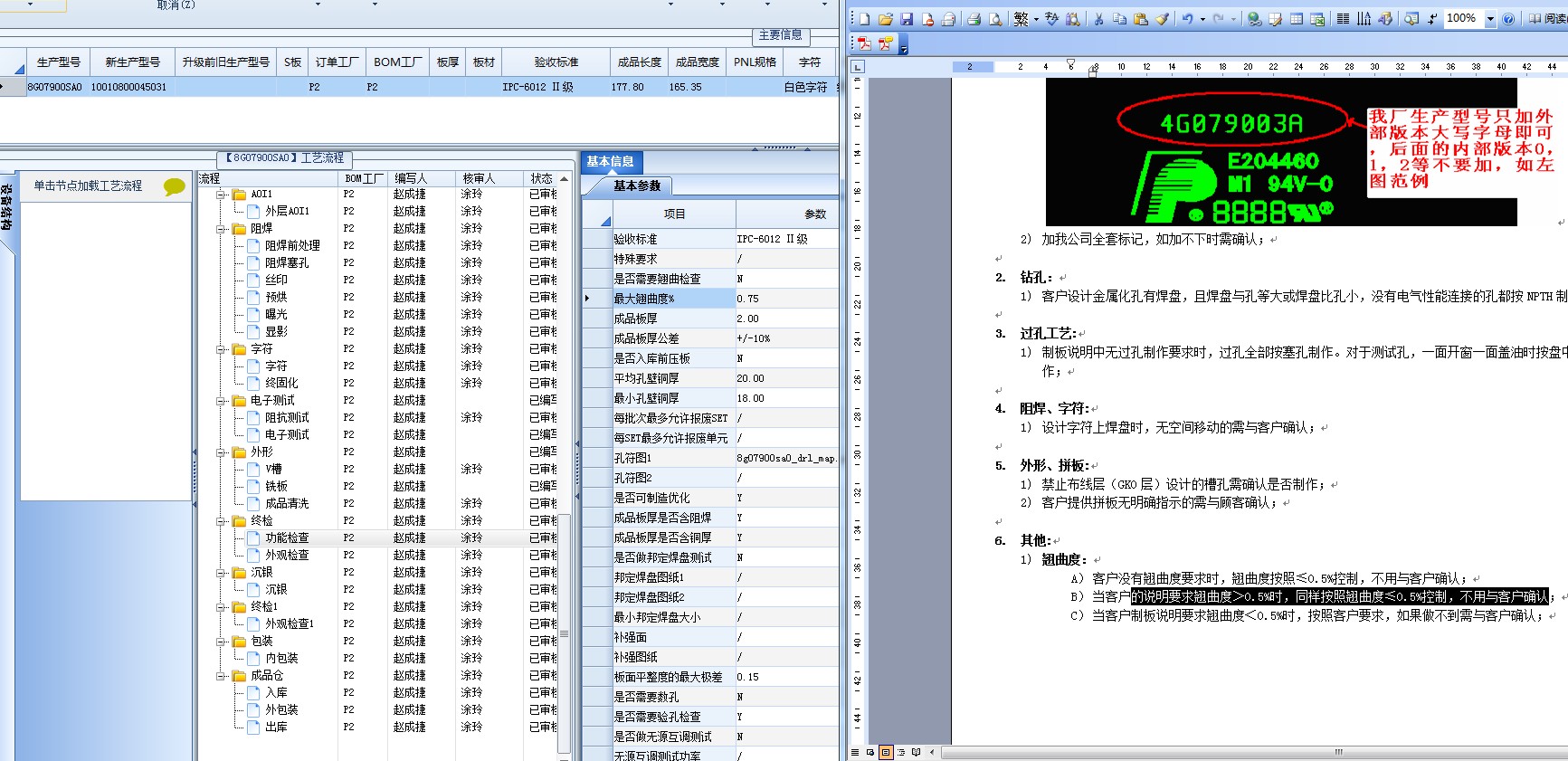Viewport: 1568px width, 761px height.
Task: Click the 孔符图1 value cell
Action: 787,458
